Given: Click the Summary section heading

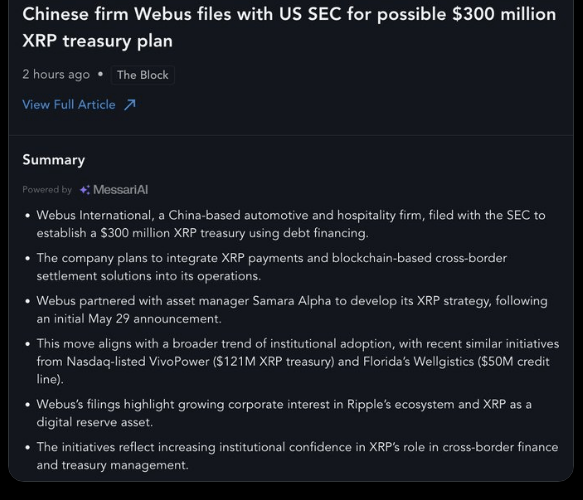Looking at the screenshot, I should [54, 160].
